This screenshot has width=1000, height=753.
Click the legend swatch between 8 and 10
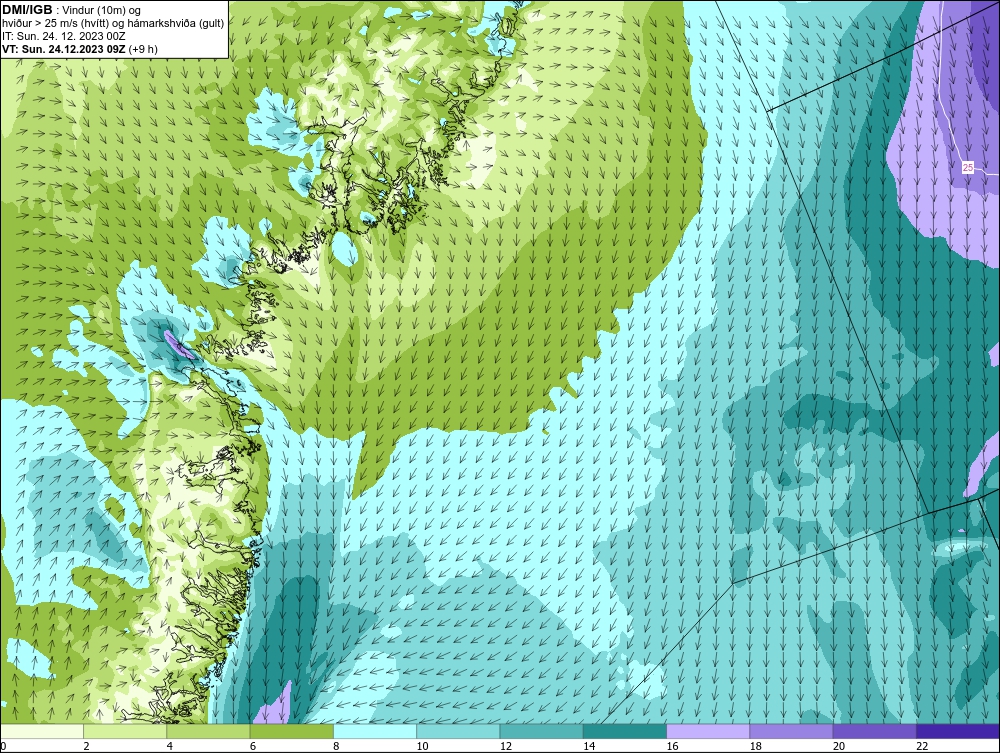click(x=375, y=731)
